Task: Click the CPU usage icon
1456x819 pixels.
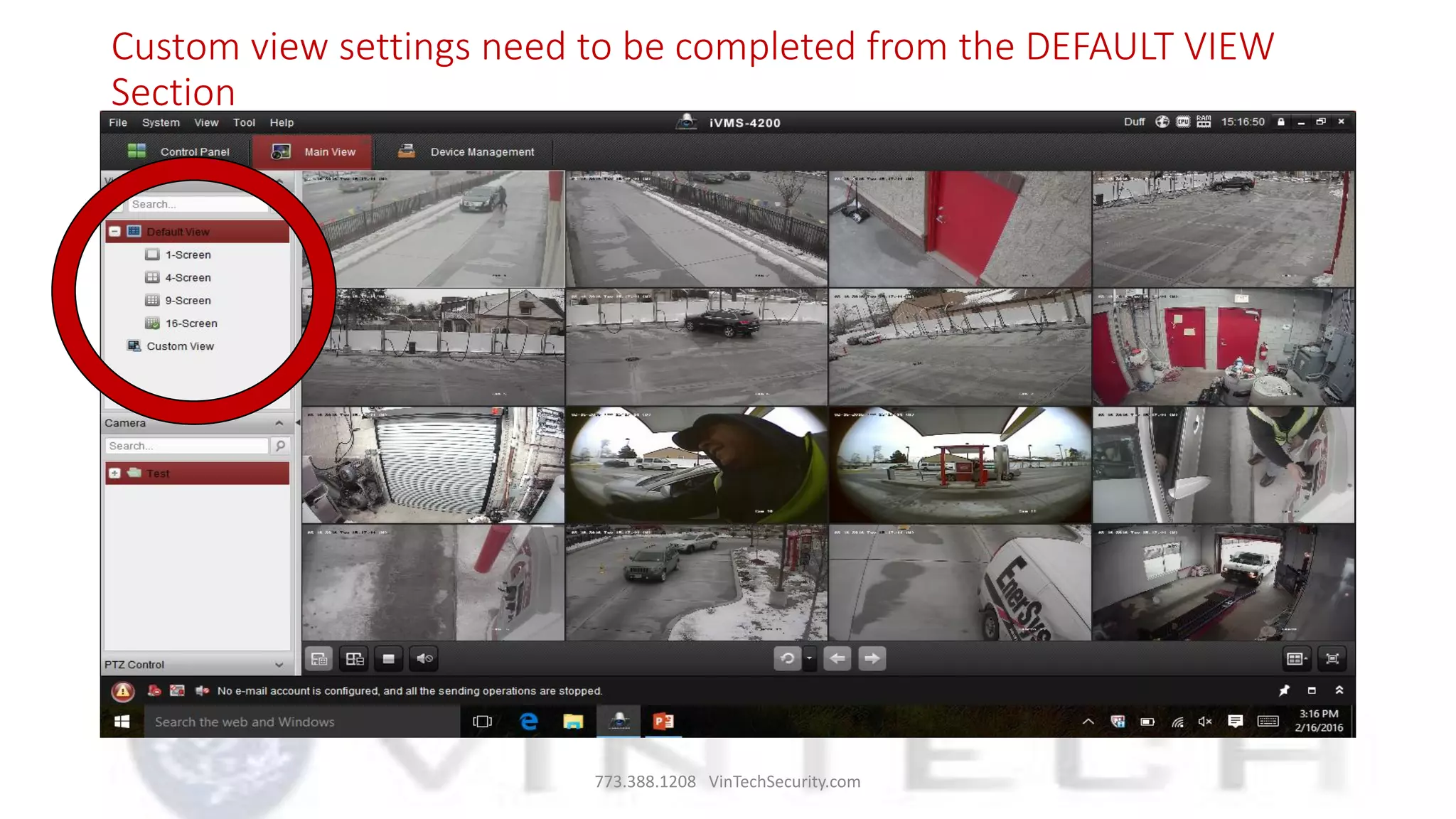Action: pos(1183,122)
